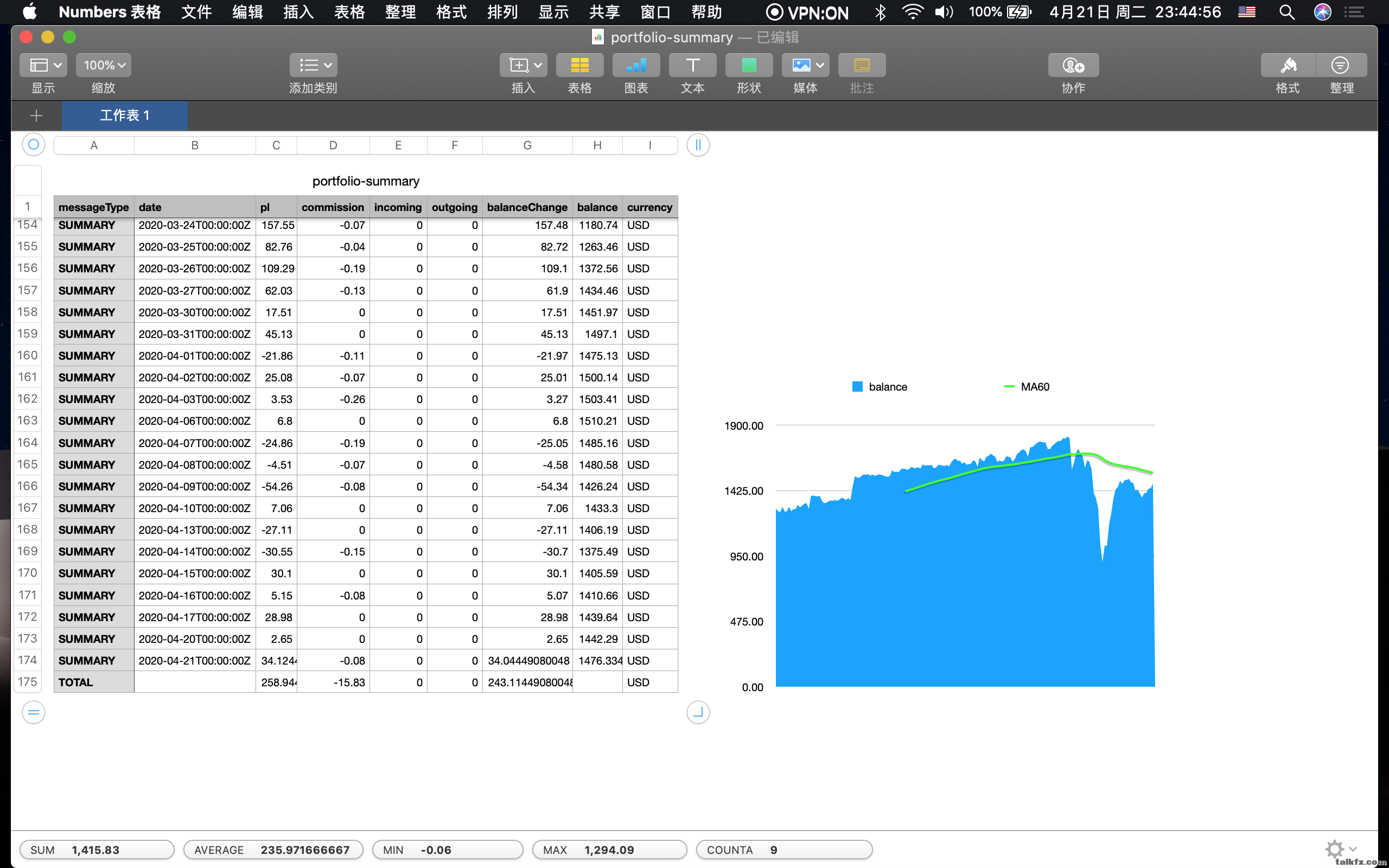
Task: Open the 格式 menu
Action: [451, 12]
